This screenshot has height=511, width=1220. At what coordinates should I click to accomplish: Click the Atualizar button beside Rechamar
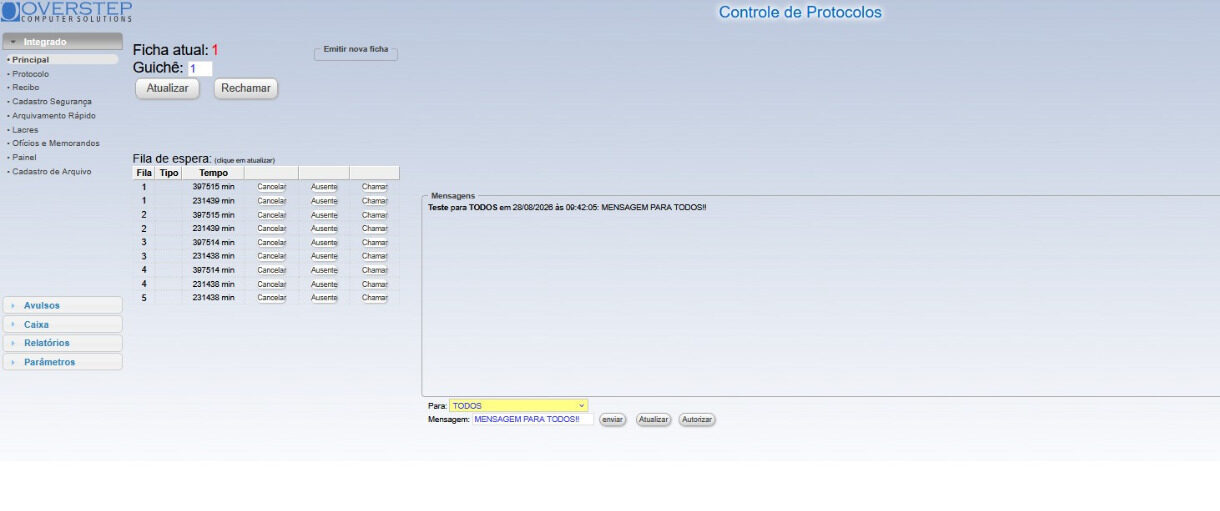coord(167,89)
